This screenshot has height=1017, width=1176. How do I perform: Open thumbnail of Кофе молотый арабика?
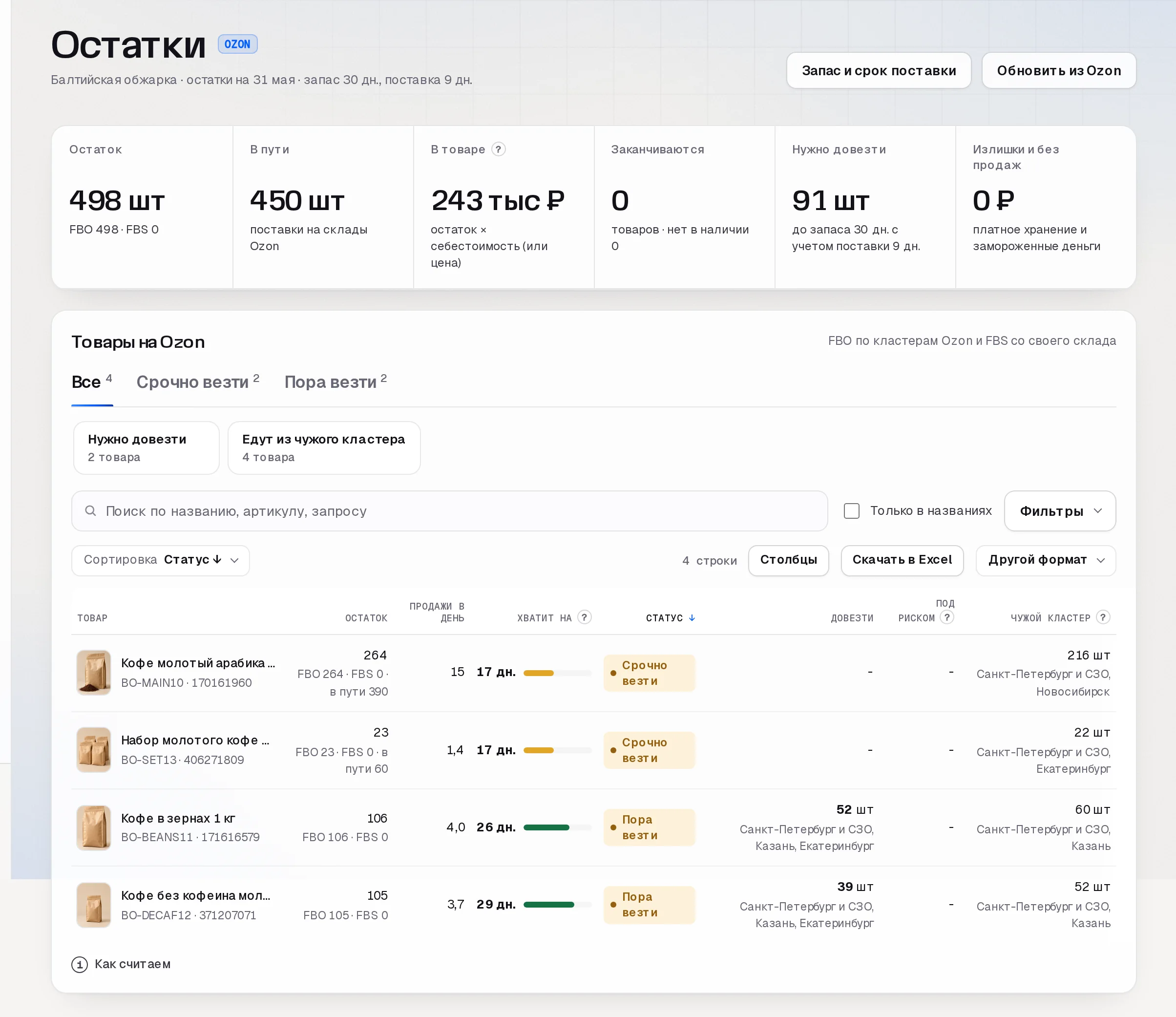click(x=94, y=673)
